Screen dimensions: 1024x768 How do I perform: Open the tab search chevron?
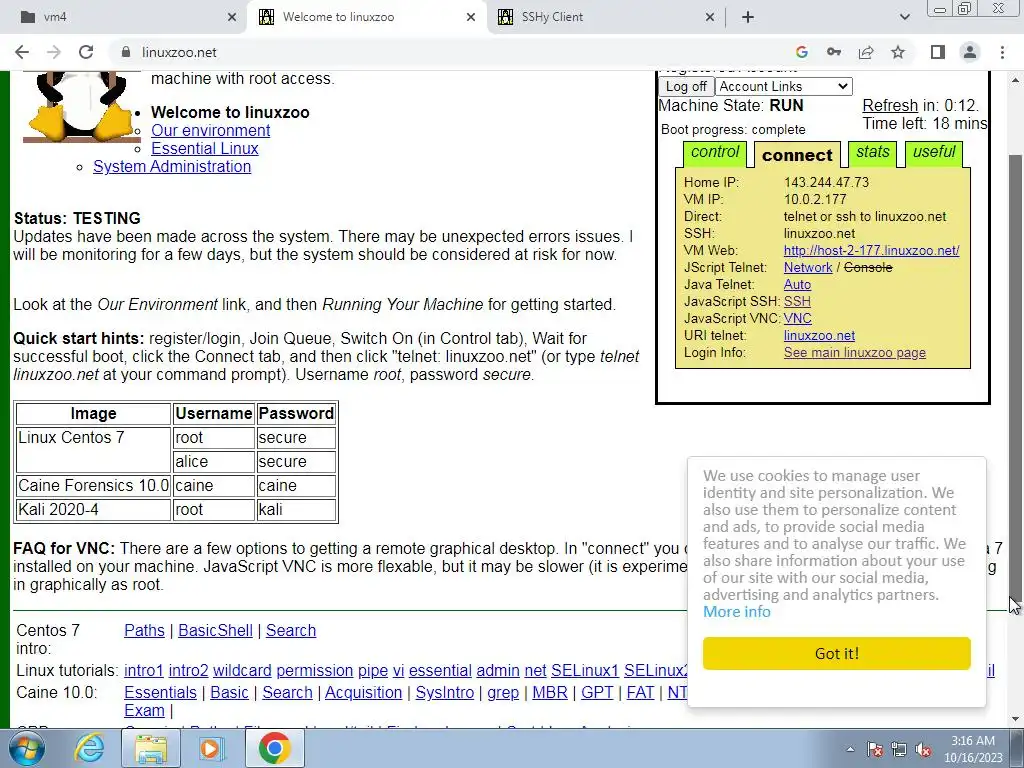904,17
